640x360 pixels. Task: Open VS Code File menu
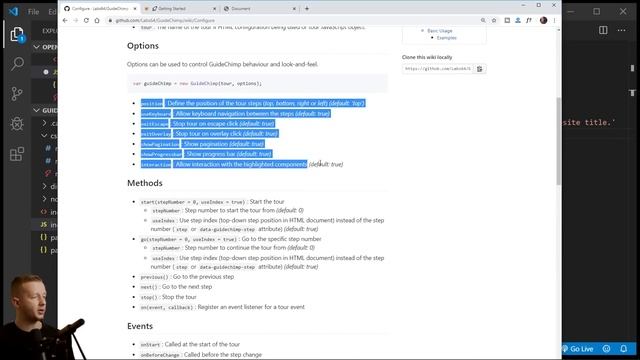33,12
